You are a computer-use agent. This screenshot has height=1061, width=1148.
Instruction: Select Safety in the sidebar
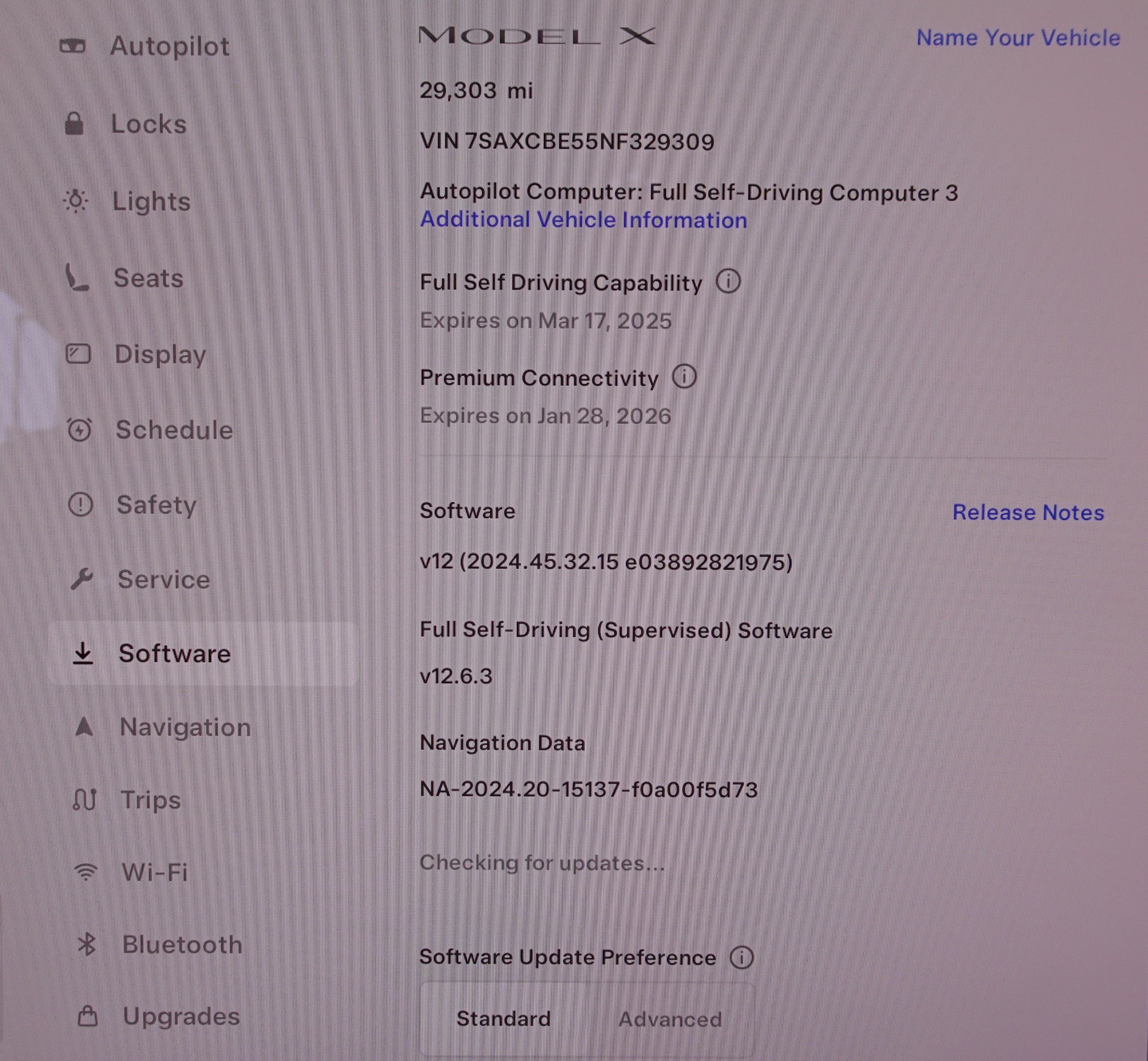(156, 505)
